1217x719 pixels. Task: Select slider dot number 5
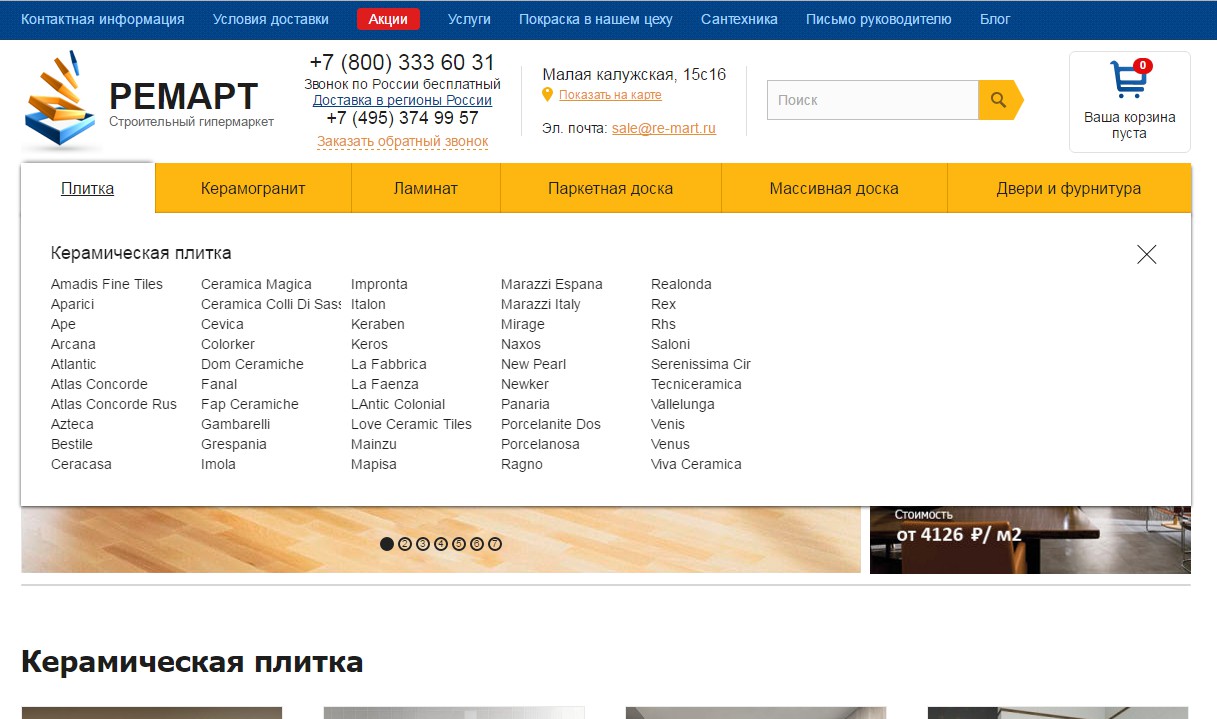(x=459, y=544)
